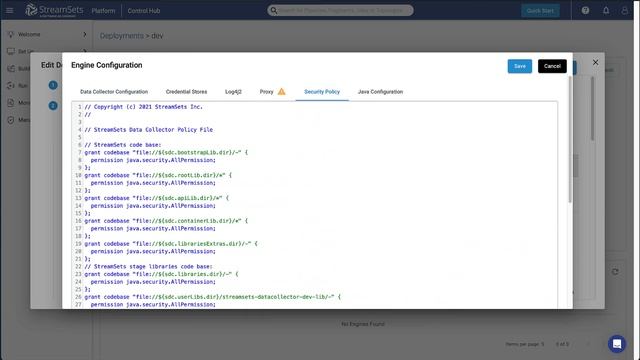Click the containerLib.dir grant codebase line
The height and width of the screenshot is (360, 640).
[x=166, y=221]
